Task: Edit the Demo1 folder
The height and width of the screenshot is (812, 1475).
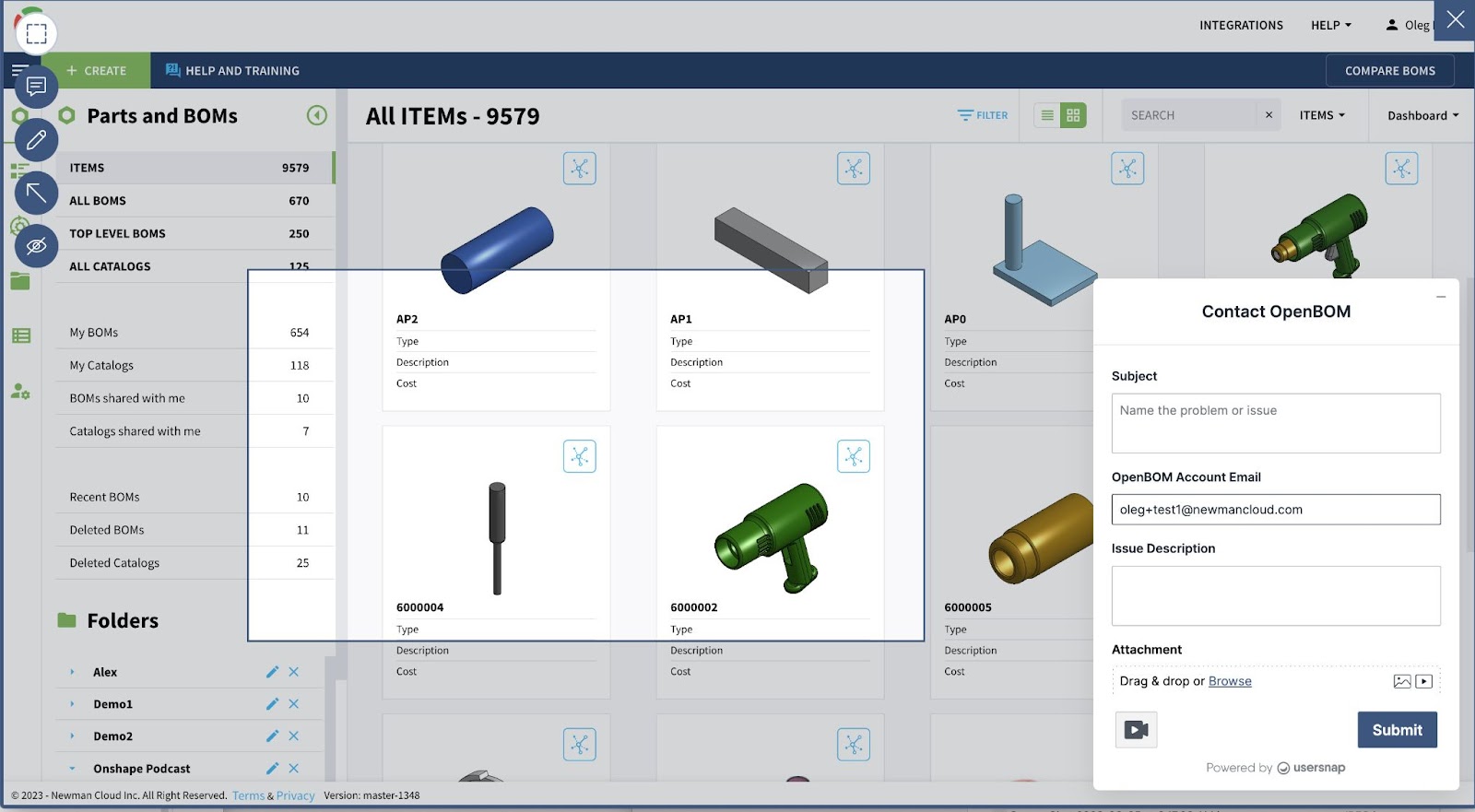Action: pyautogui.click(x=272, y=704)
